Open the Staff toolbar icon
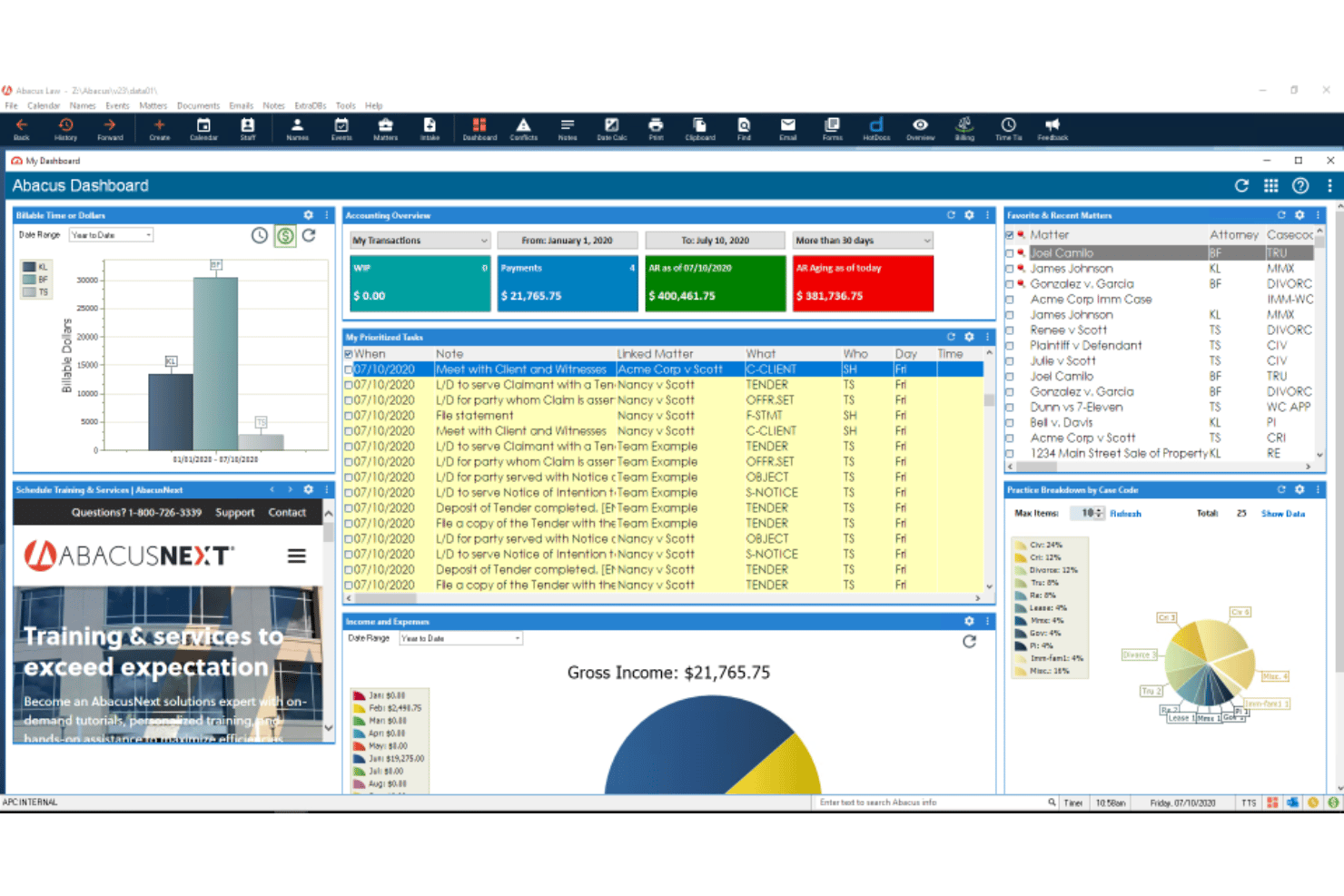The width and height of the screenshot is (1344, 896). pyautogui.click(x=248, y=129)
